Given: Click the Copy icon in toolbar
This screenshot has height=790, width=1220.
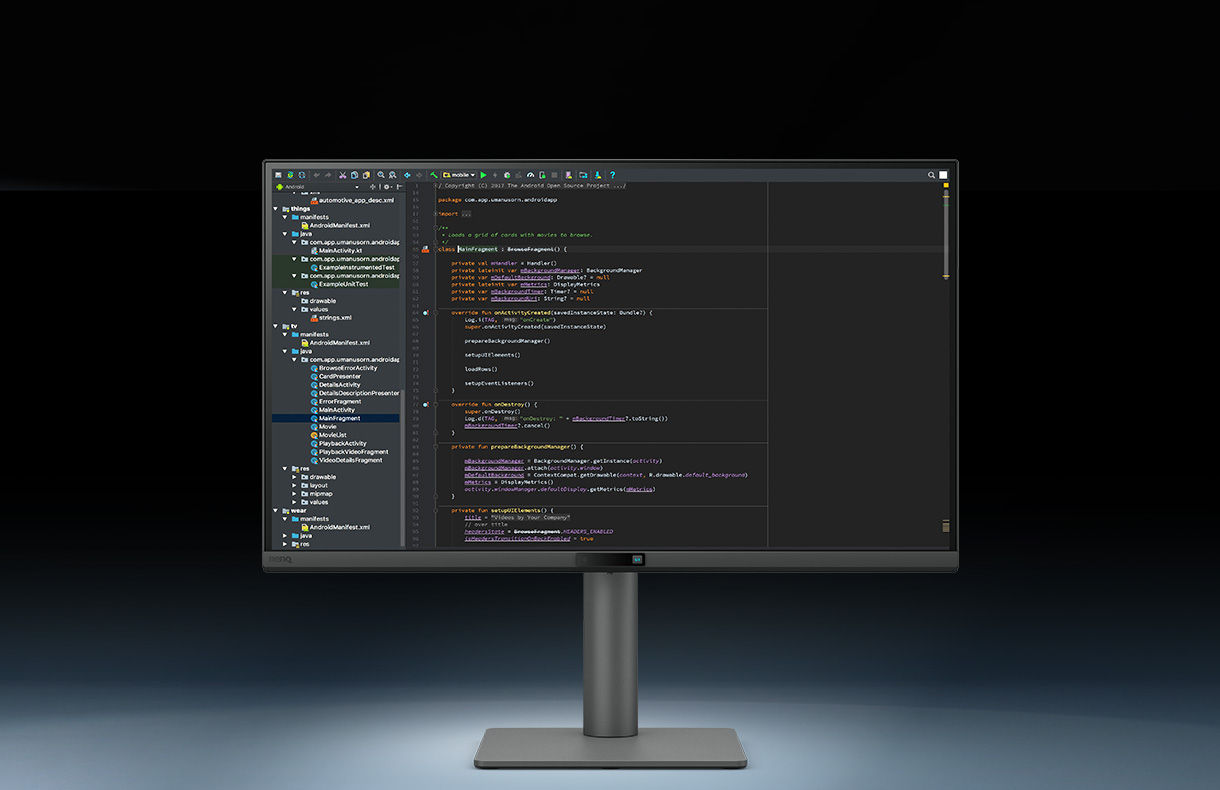Looking at the screenshot, I should click(354, 175).
